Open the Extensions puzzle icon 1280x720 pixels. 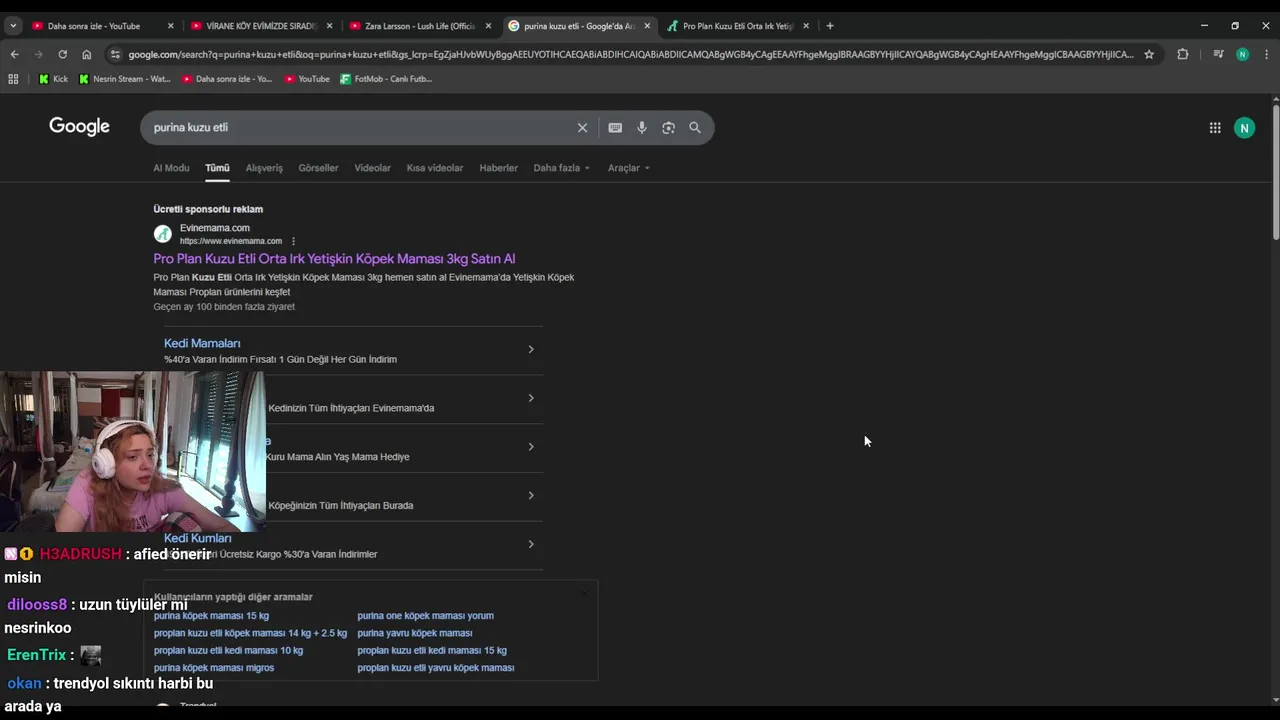point(1183,54)
